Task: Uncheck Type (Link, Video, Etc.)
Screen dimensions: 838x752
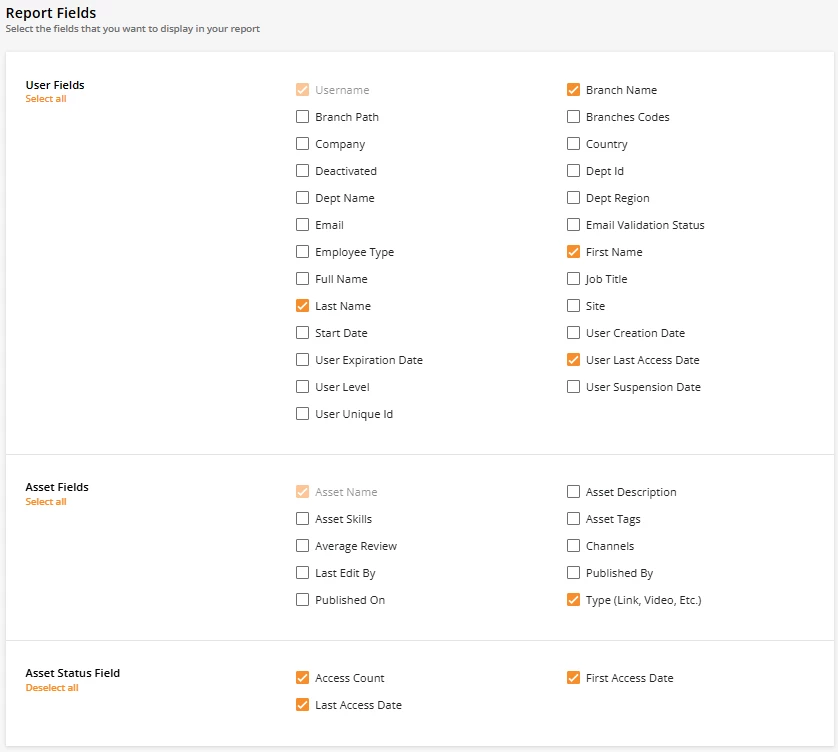Action: coord(574,600)
